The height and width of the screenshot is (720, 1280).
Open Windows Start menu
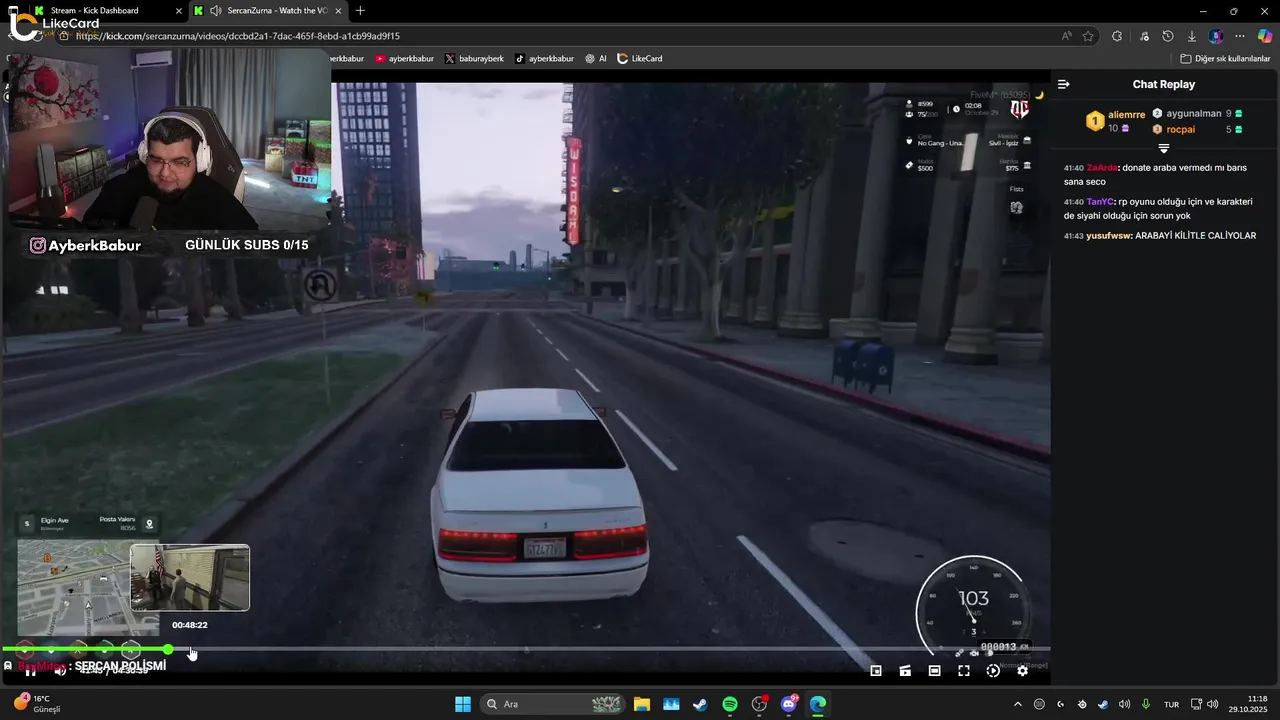click(463, 704)
